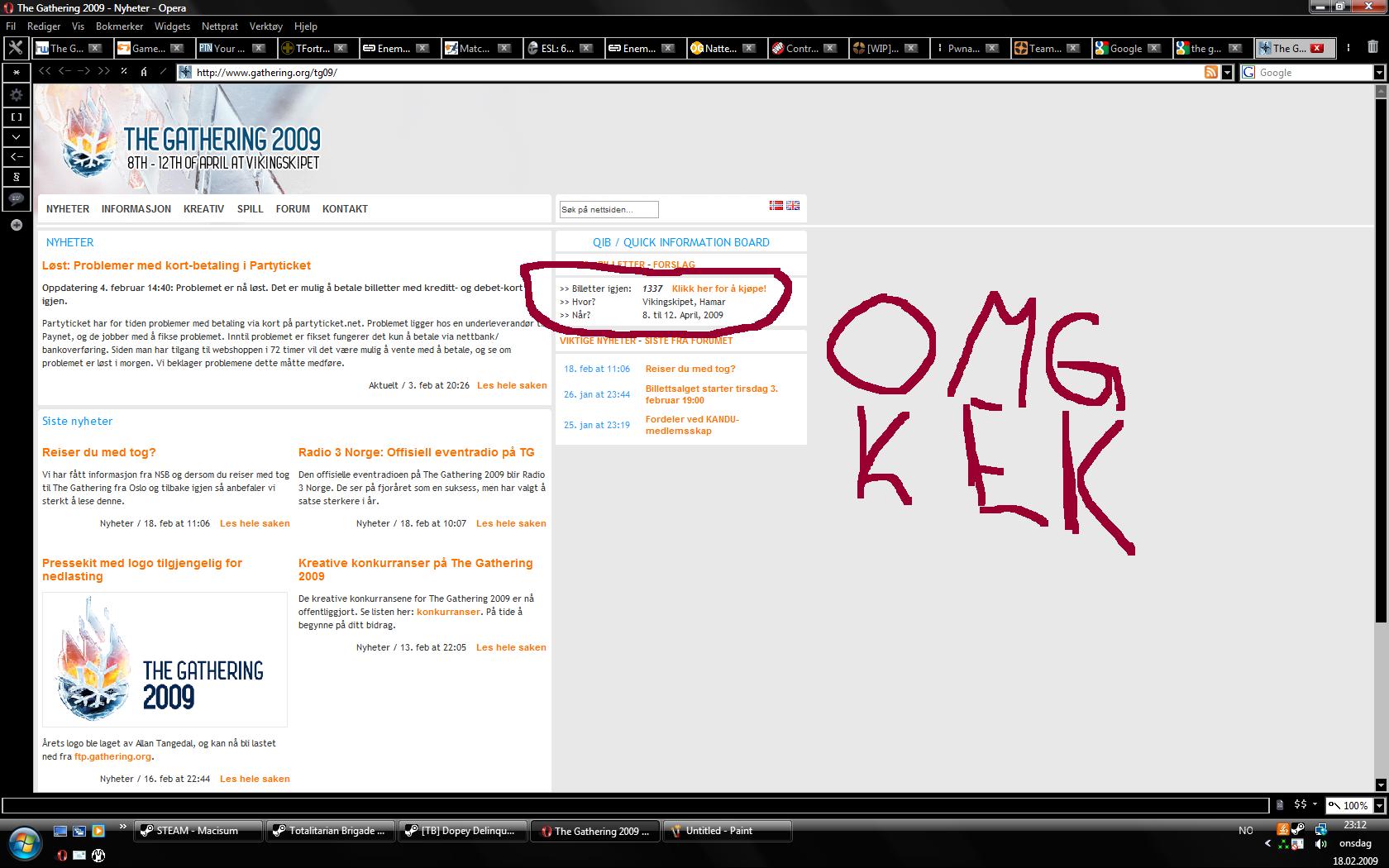This screenshot has width=1389, height=868.
Task: Click the reload icon beside fast-forward arrows
Action: tap(124, 71)
